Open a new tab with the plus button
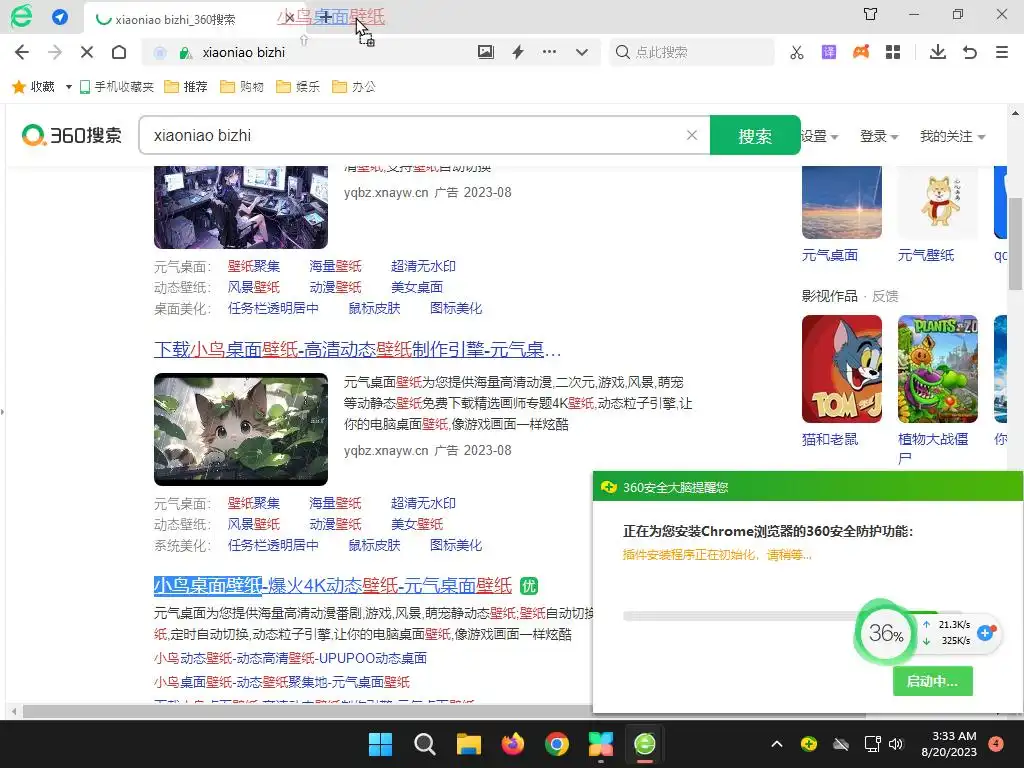The height and width of the screenshot is (768, 1024). [x=326, y=18]
